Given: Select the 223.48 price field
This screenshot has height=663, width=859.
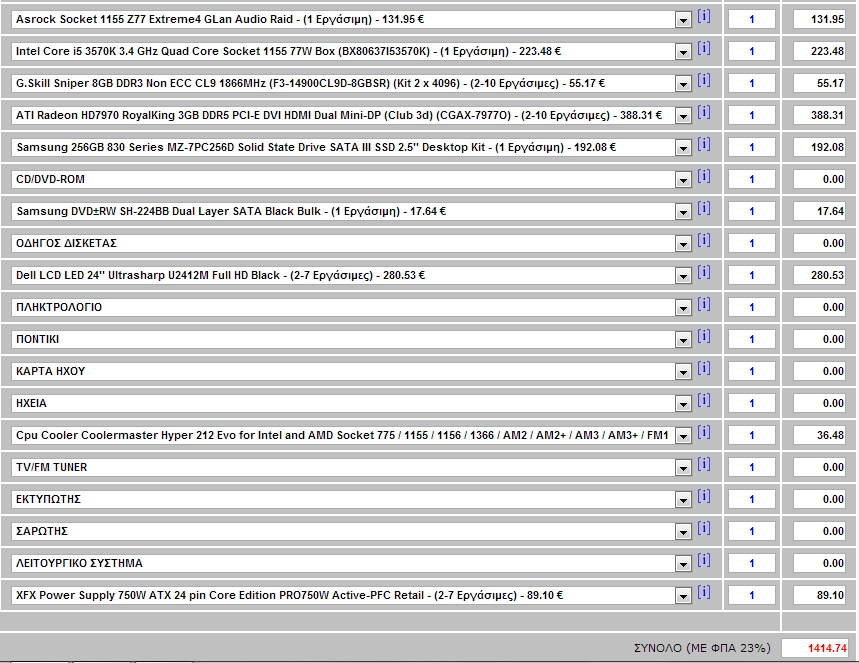Looking at the screenshot, I should (820, 51).
